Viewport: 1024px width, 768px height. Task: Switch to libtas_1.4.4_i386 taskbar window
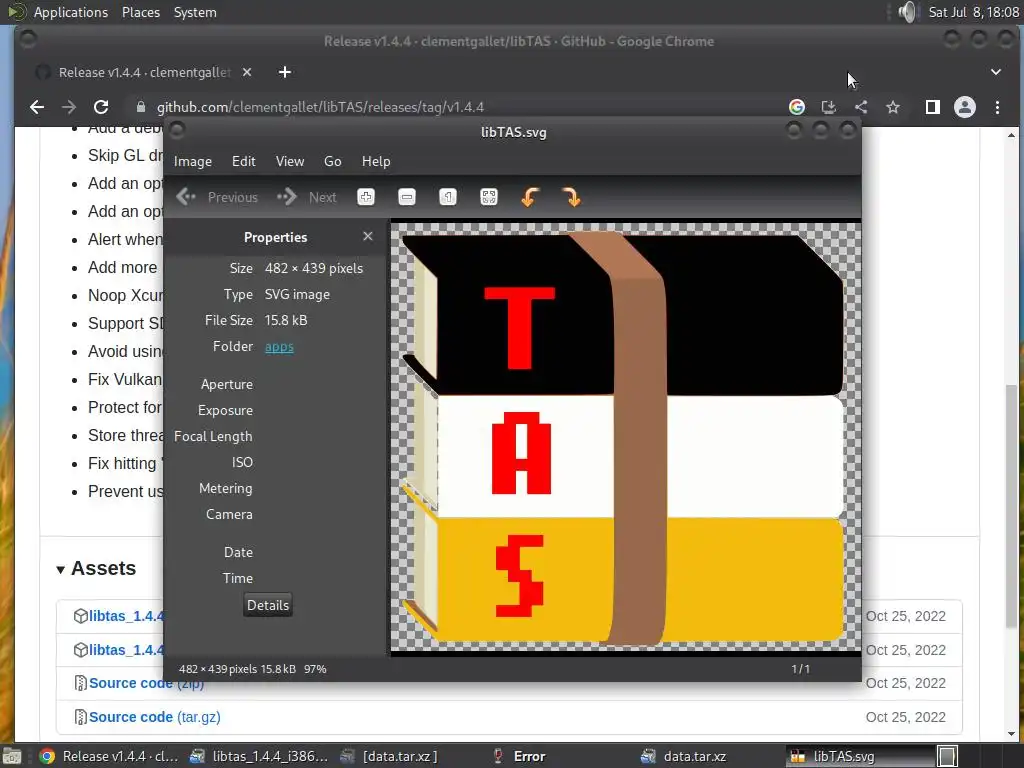(259, 756)
